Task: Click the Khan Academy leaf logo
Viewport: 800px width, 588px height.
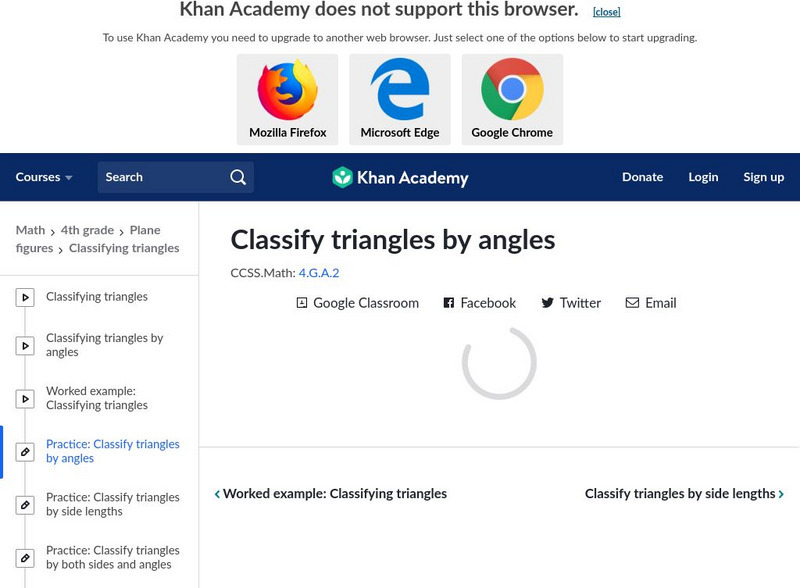Action: pyautogui.click(x=343, y=178)
